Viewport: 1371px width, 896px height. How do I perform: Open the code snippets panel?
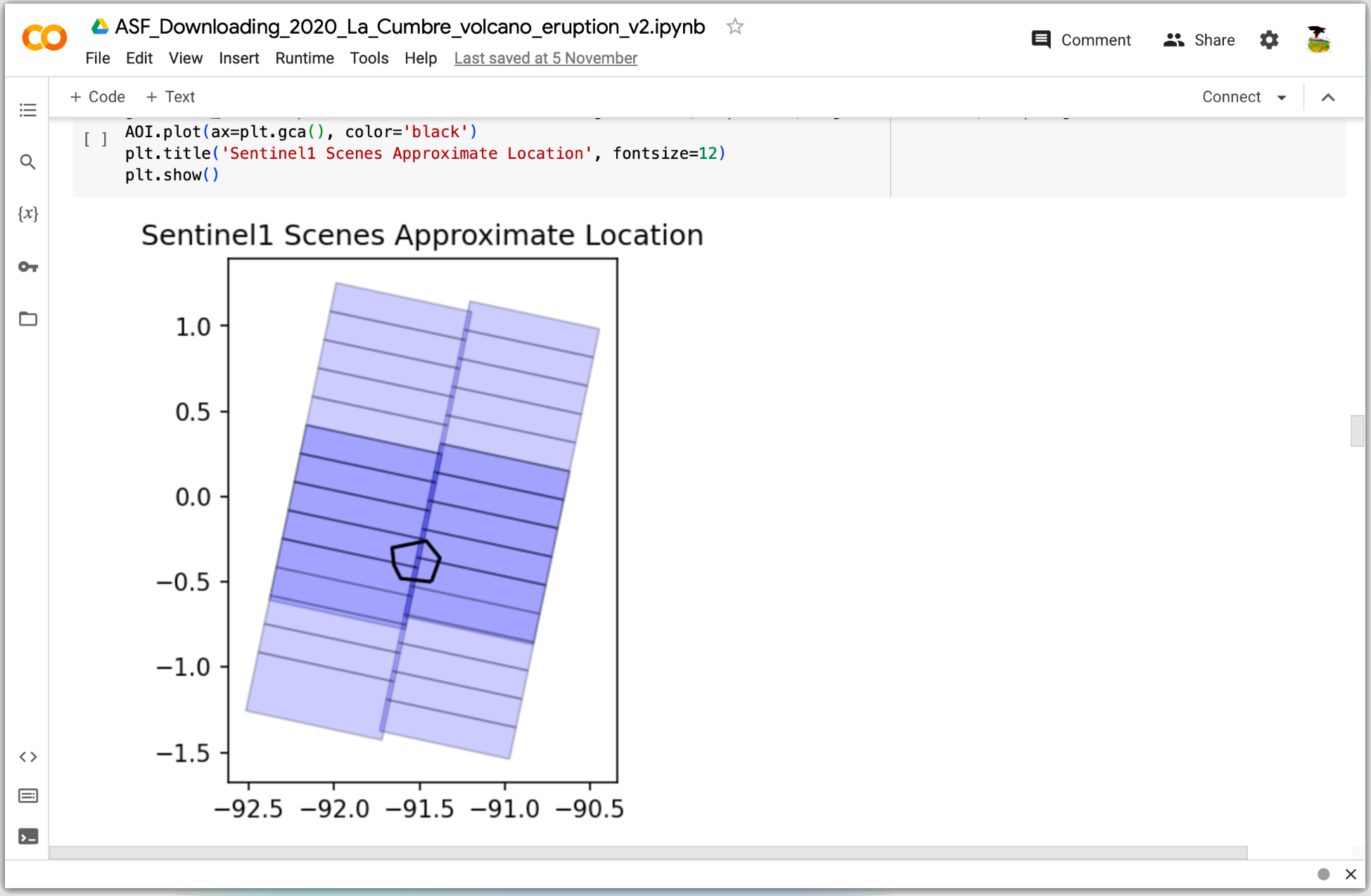click(x=28, y=757)
